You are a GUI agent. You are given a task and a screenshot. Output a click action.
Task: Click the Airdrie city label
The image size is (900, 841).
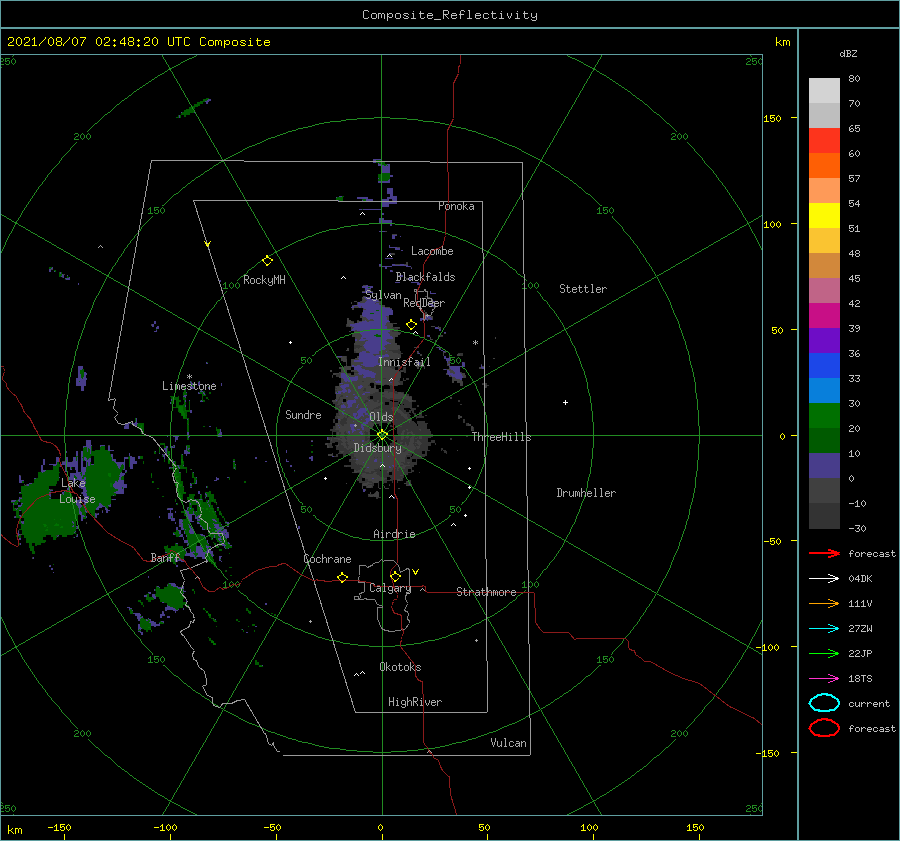pos(394,534)
